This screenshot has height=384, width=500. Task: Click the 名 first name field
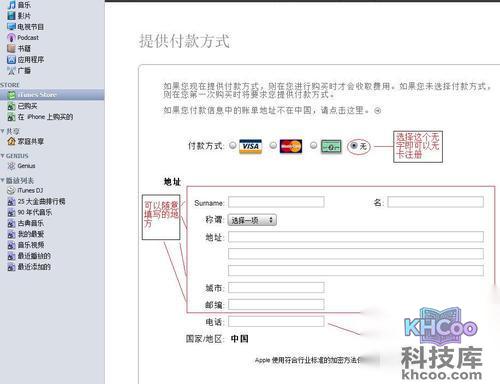click(x=435, y=202)
